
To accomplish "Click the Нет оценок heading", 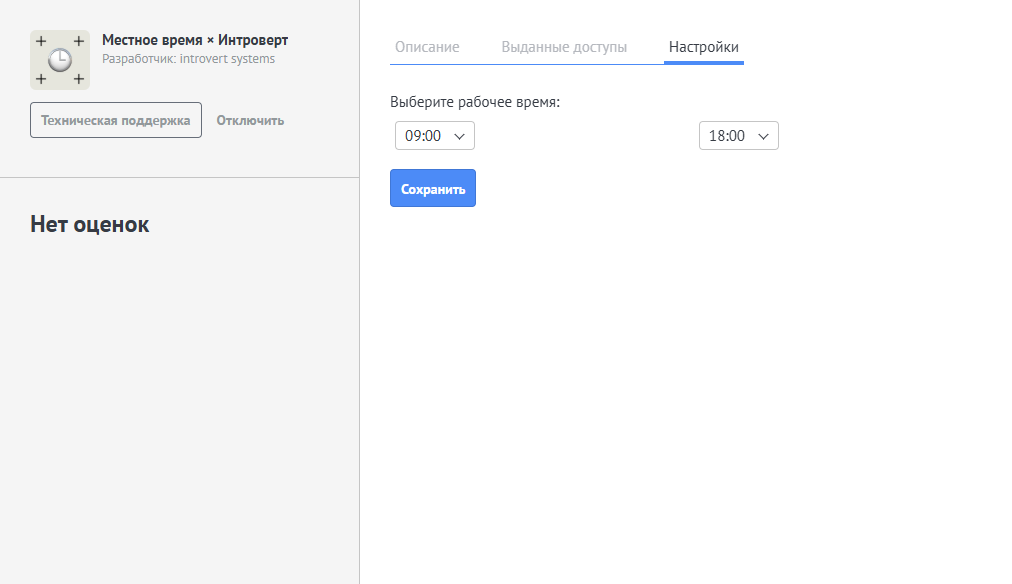I will [x=90, y=224].
